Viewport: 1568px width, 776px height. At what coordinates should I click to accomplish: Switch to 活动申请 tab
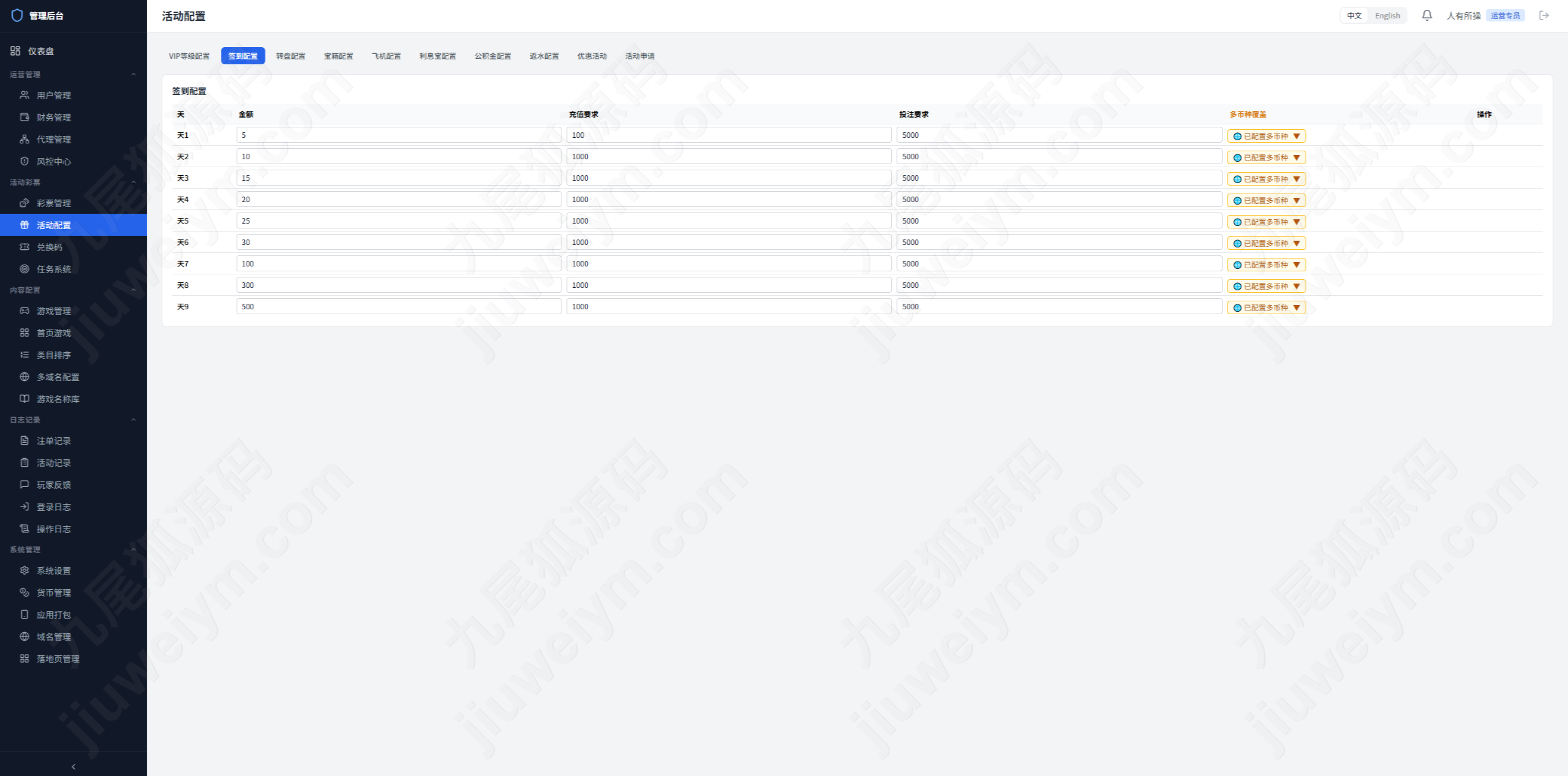[x=640, y=56]
